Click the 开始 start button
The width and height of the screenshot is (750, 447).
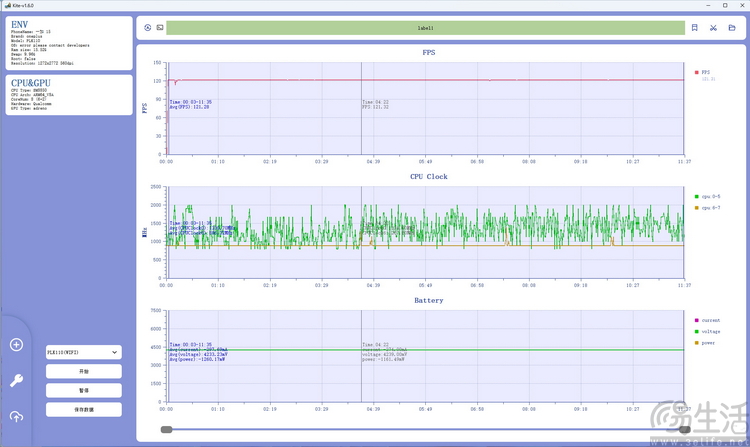[84, 371]
